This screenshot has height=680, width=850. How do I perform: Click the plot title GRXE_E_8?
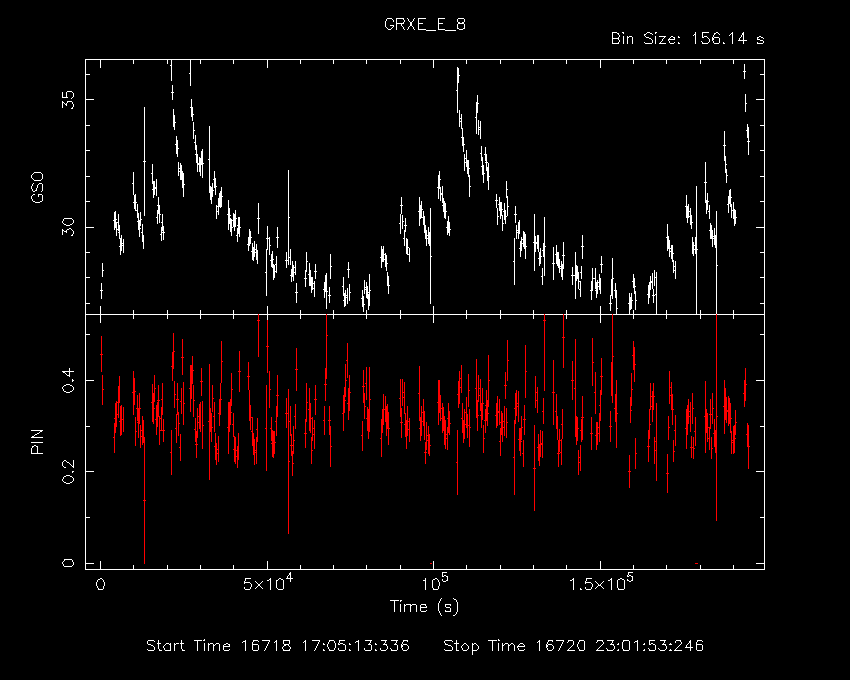click(x=424, y=25)
